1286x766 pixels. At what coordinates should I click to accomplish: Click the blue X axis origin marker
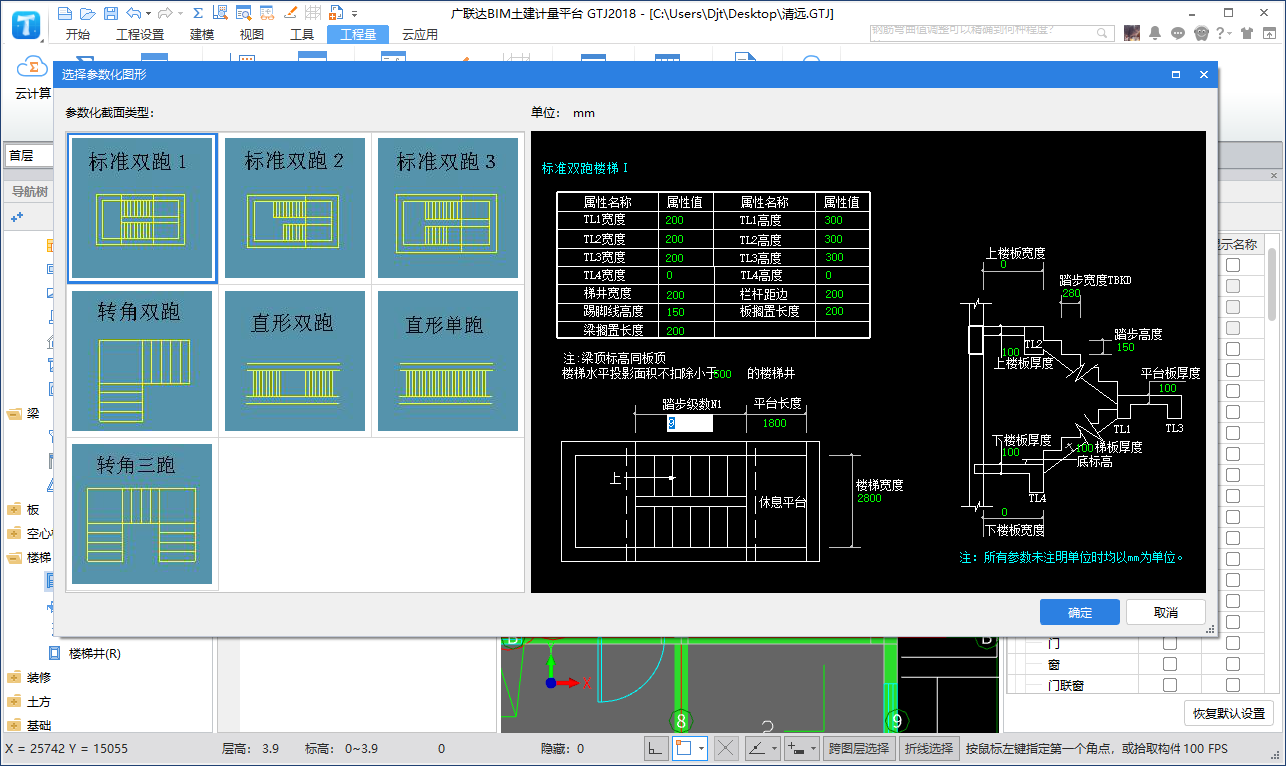[x=550, y=682]
